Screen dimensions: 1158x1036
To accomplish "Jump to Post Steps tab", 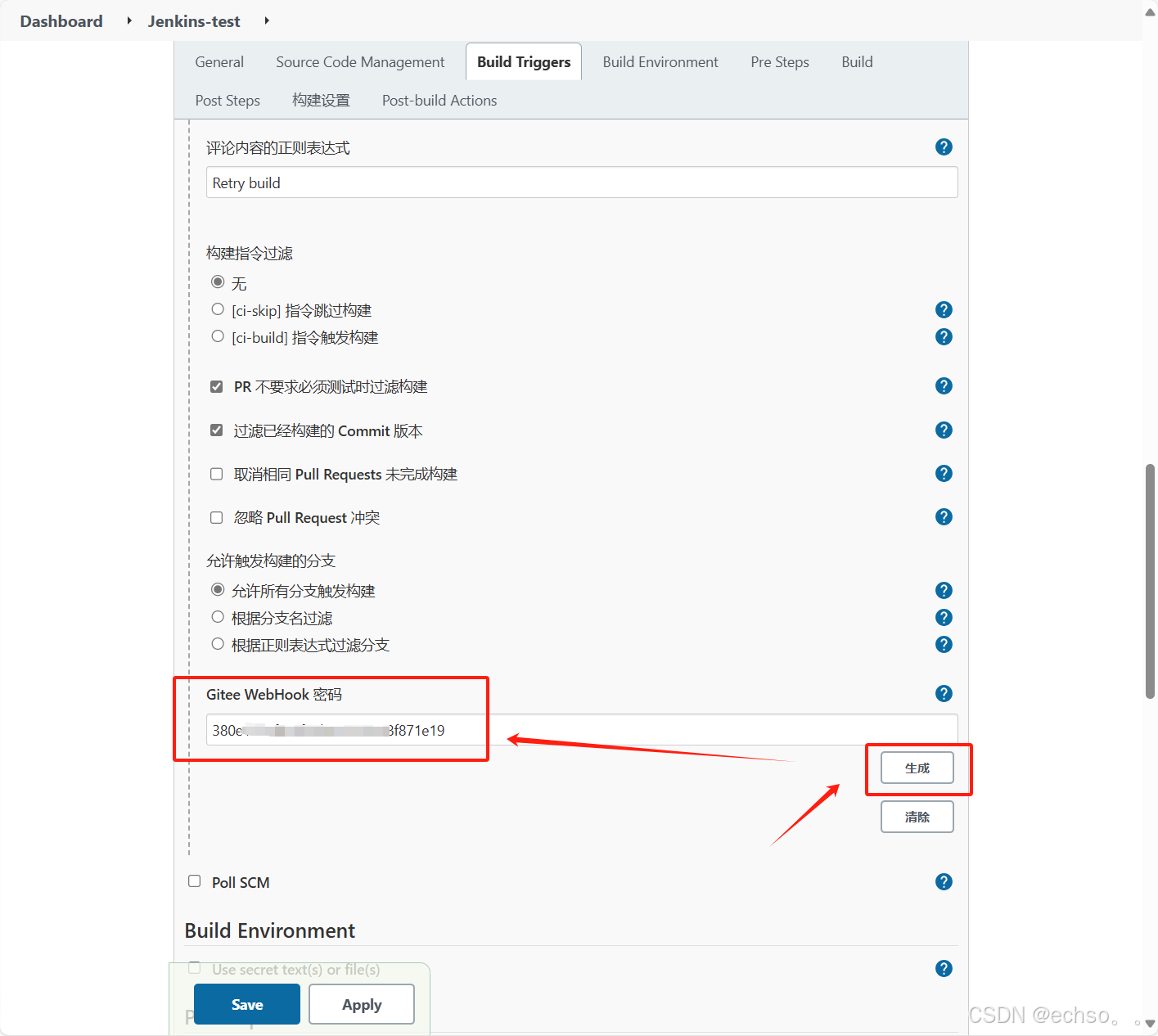I will [x=228, y=101].
